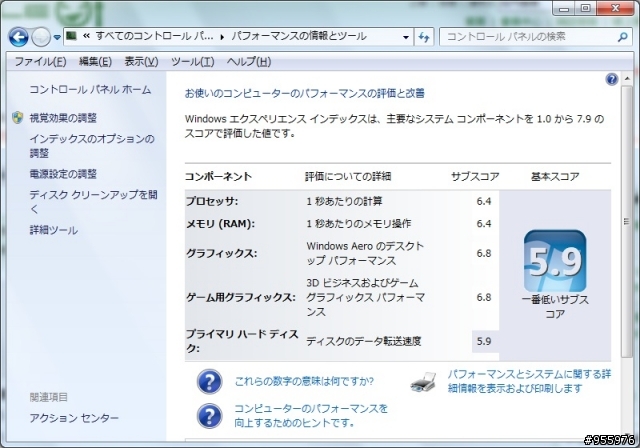Screen dimensions: 640x448
Task: Click the プロセッサ: row label
Action: pos(212,201)
